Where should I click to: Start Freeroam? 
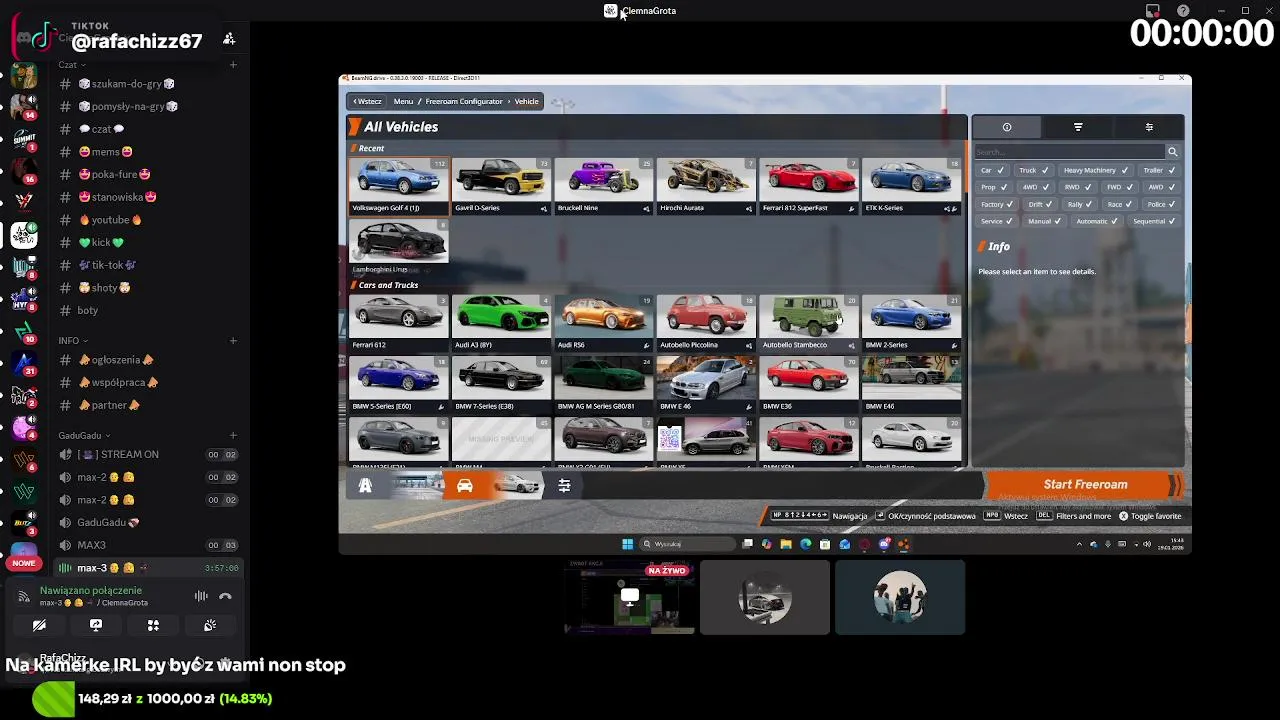pos(1085,485)
